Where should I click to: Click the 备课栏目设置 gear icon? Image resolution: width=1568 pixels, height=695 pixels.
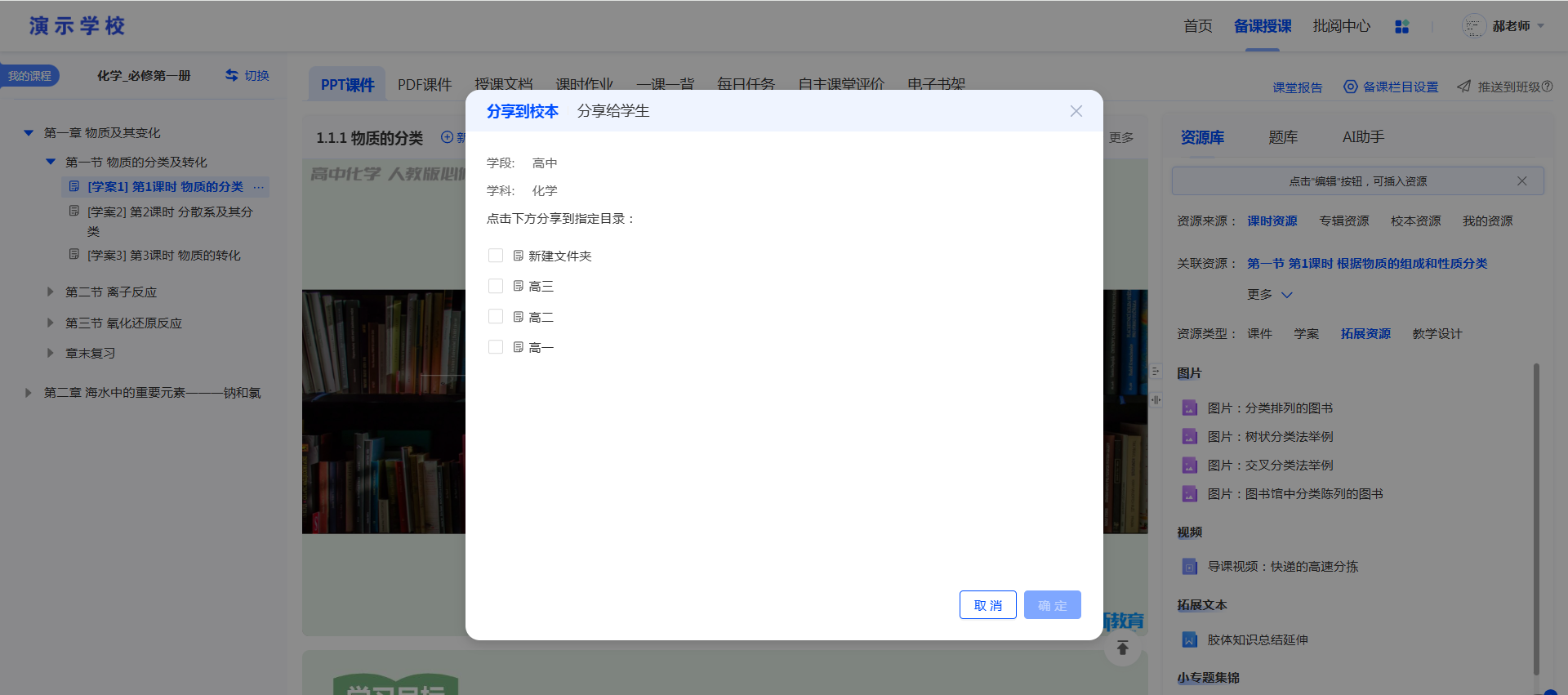pyautogui.click(x=1351, y=87)
